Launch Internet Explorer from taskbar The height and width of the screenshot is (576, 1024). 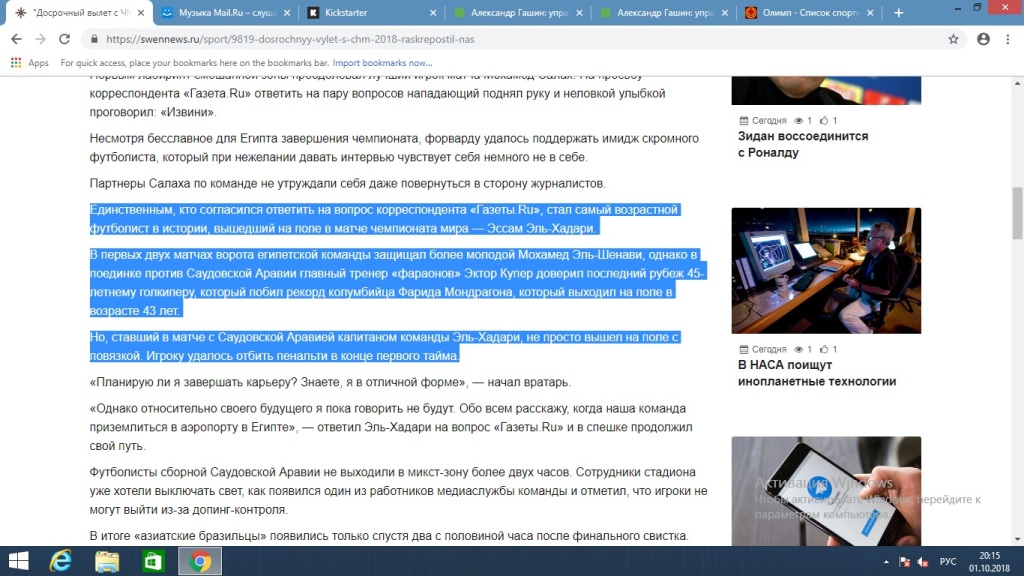pyautogui.click(x=61, y=561)
